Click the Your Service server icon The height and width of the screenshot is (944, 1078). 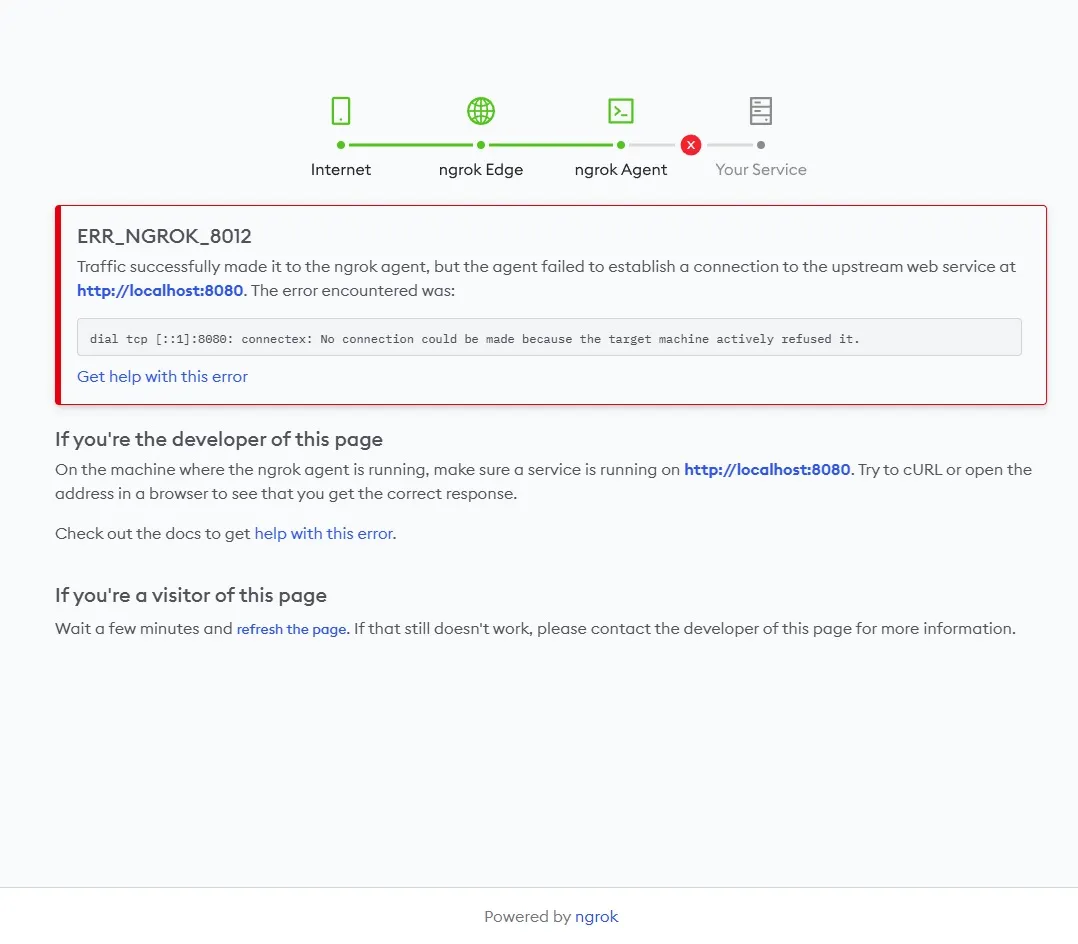[x=761, y=110]
